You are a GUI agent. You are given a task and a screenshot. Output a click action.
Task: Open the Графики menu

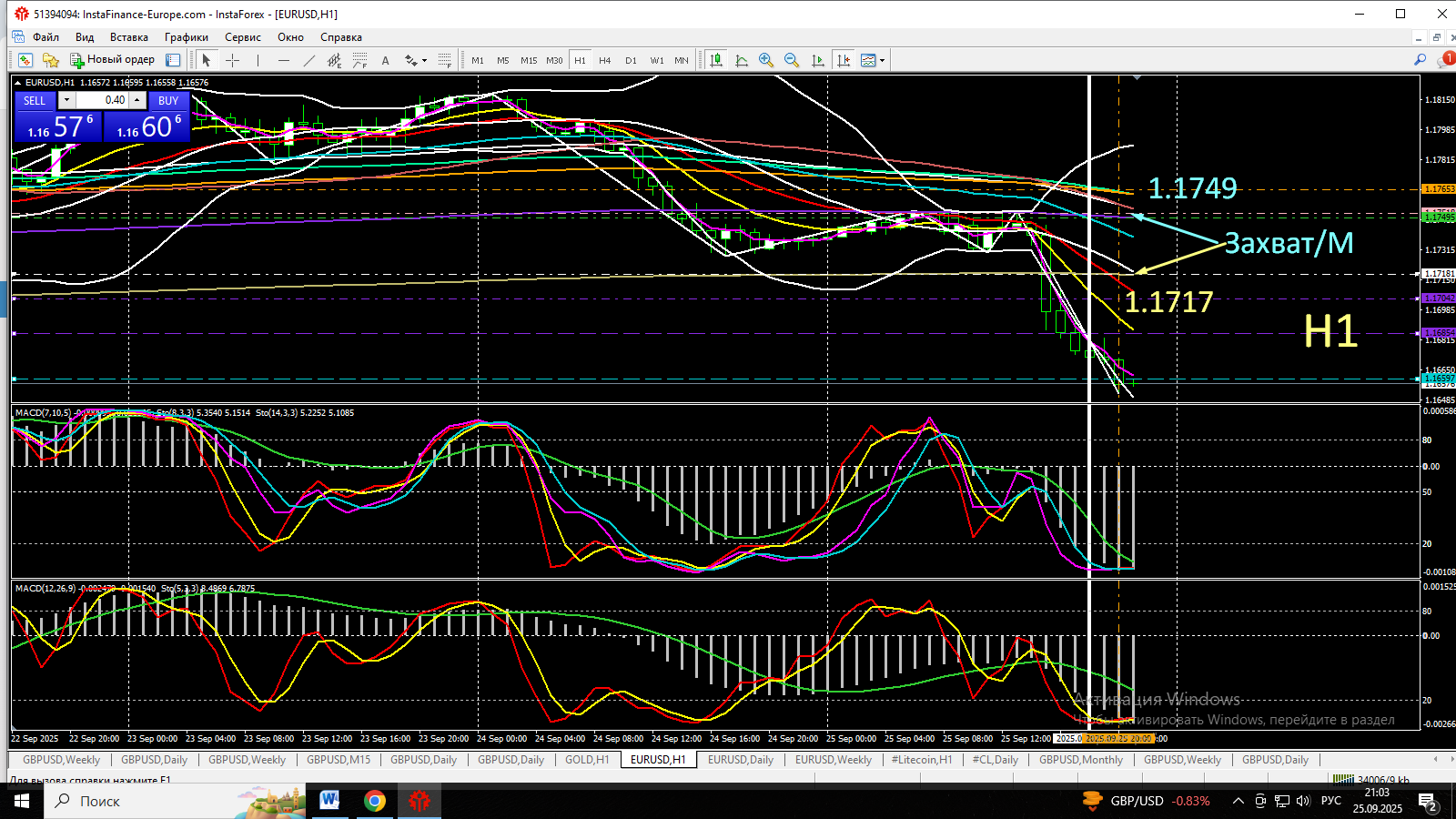(187, 37)
